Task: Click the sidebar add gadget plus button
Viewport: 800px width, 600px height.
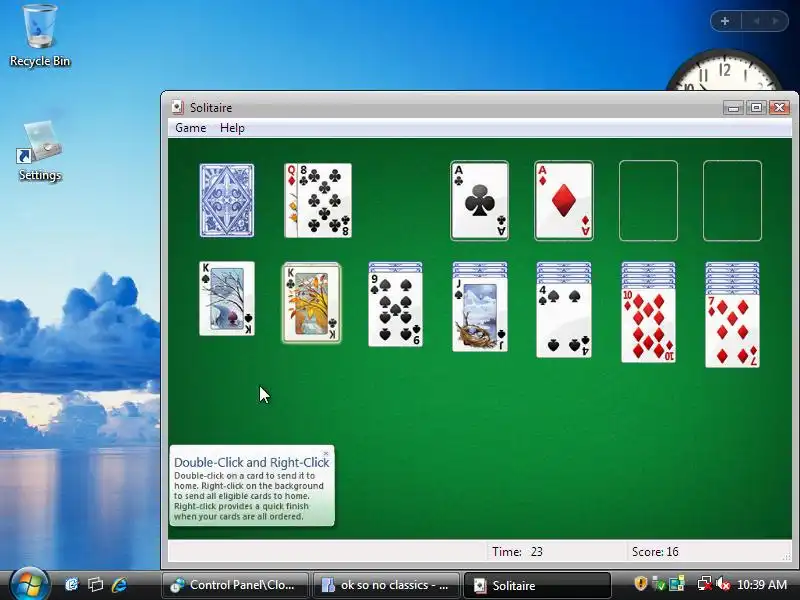Action: pyautogui.click(x=724, y=21)
